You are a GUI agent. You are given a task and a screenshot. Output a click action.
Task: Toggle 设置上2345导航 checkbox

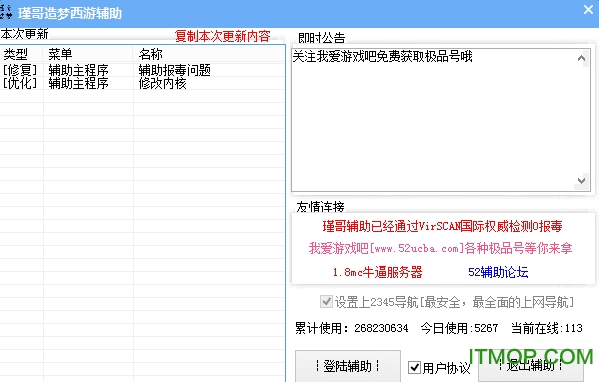326,301
